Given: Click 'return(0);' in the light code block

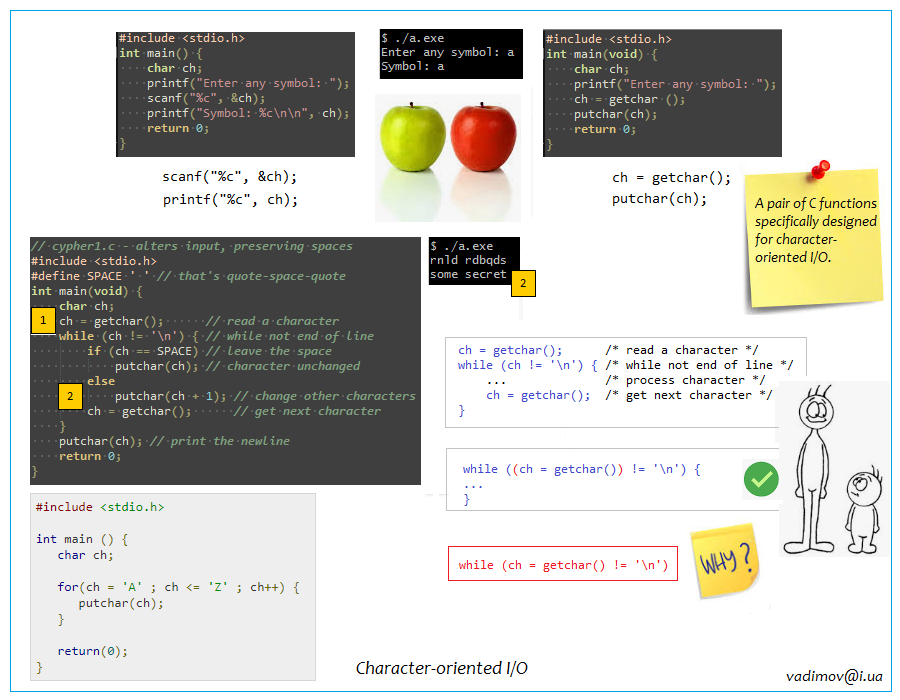Looking at the screenshot, I should (x=92, y=651).
